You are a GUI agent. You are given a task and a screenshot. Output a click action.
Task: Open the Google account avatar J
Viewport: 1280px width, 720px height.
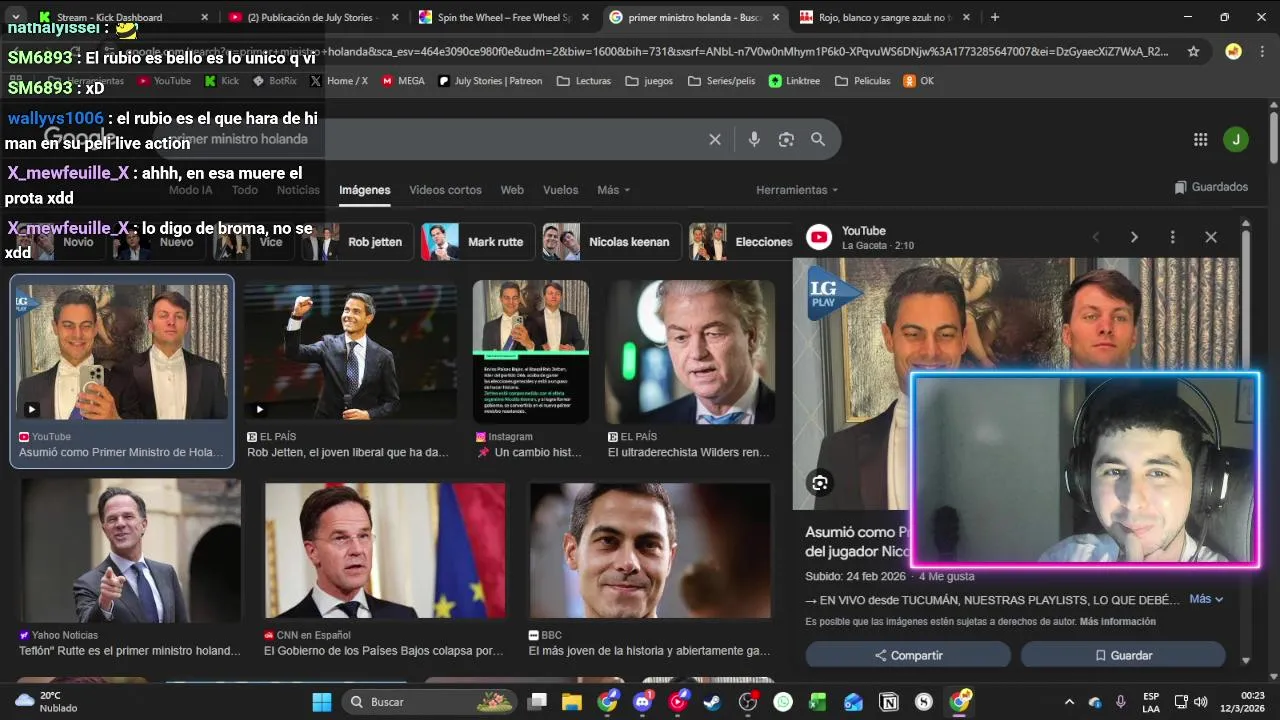click(1235, 140)
